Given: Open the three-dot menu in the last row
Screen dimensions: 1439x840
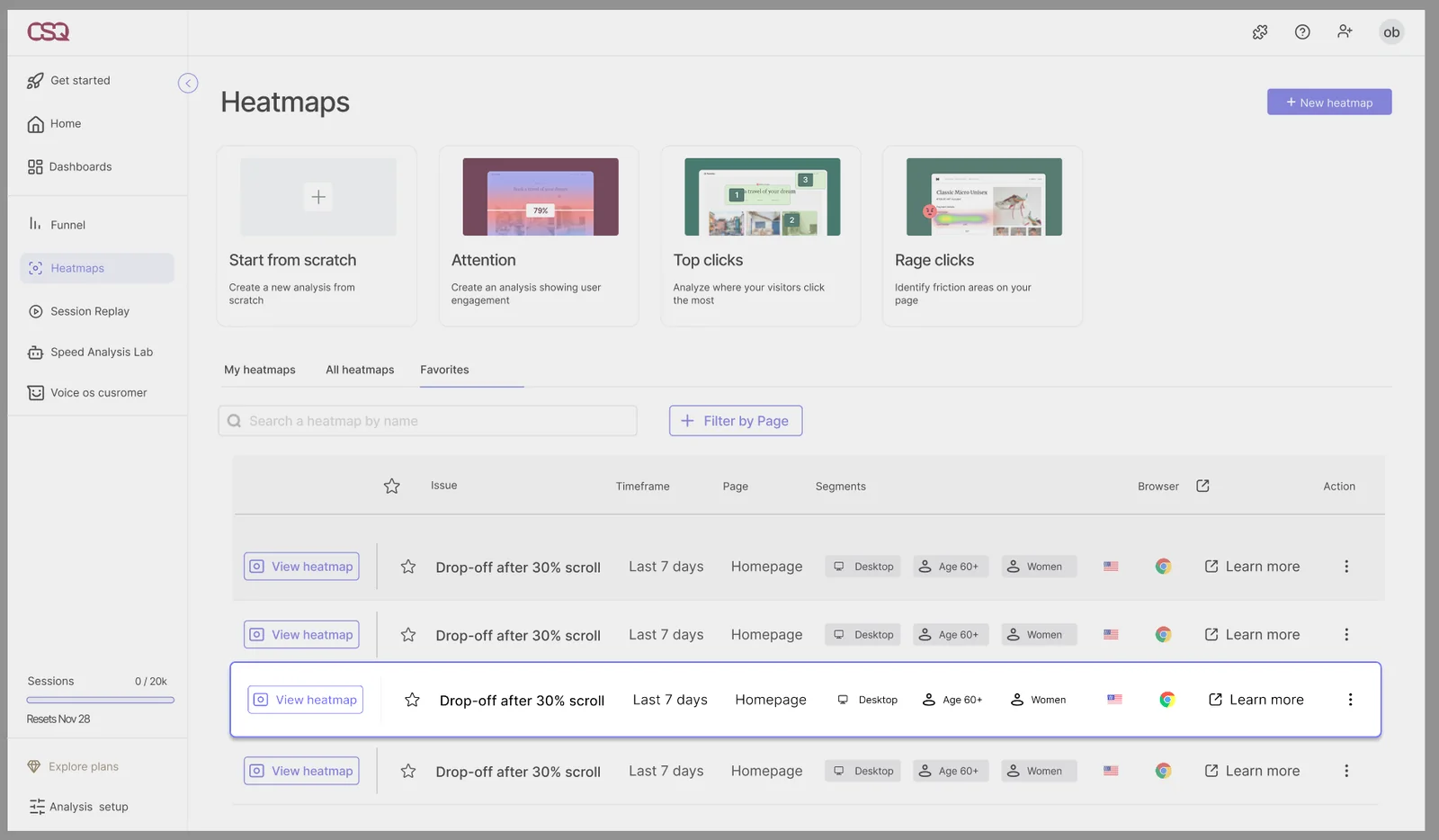Looking at the screenshot, I should (1346, 772).
